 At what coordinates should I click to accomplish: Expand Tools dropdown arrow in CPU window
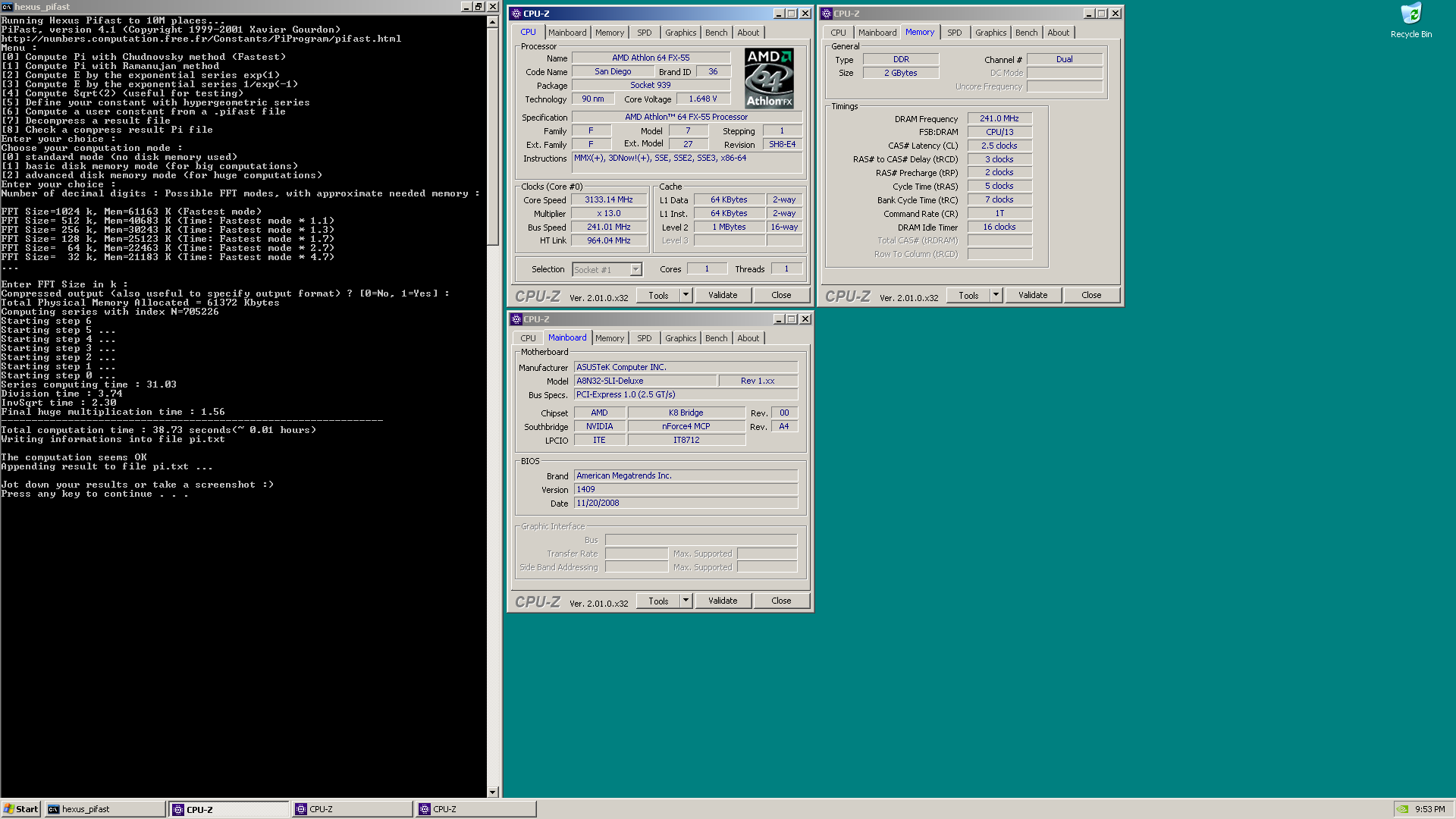pyautogui.click(x=686, y=295)
